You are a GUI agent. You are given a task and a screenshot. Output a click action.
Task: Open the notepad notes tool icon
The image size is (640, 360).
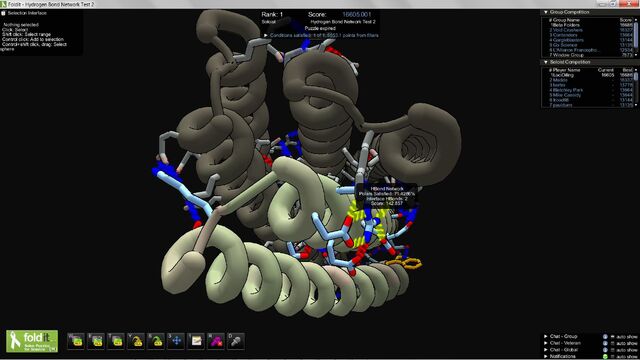click(x=196, y=341)
